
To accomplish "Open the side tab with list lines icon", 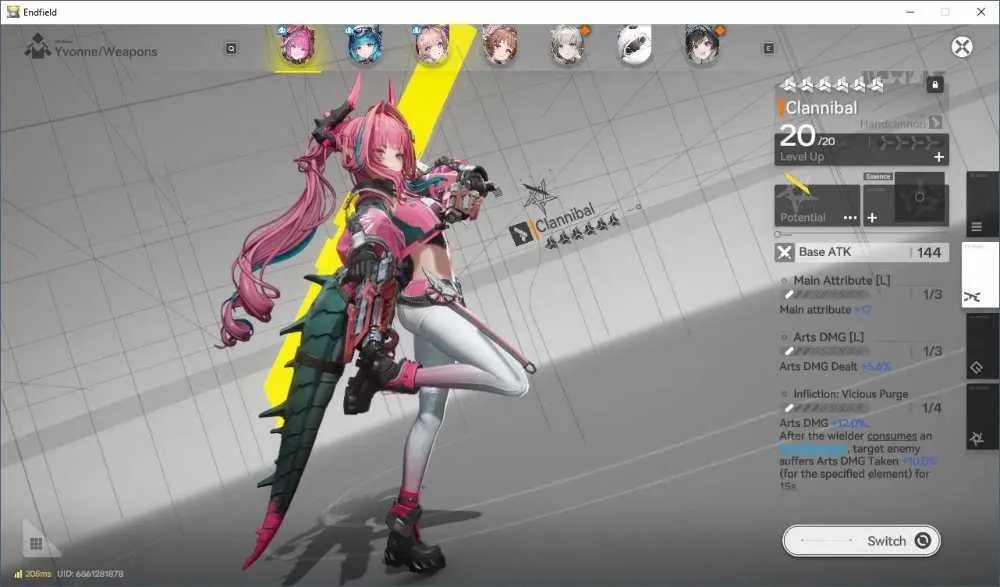I will point(982,205).
